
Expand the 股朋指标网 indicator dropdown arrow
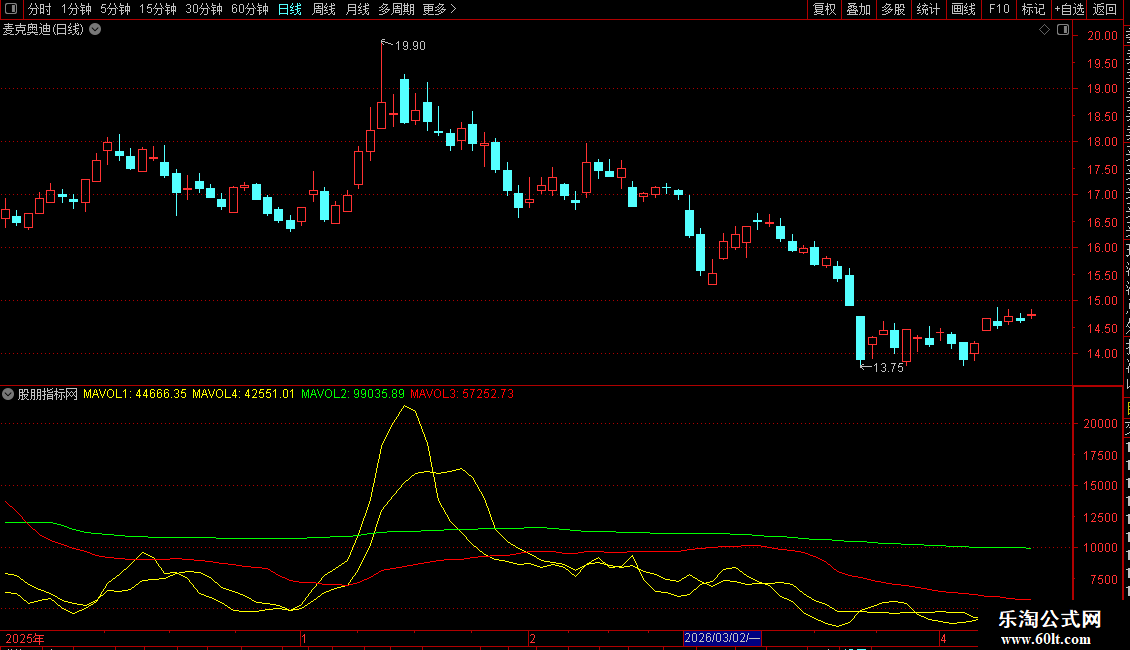[8, 394]
